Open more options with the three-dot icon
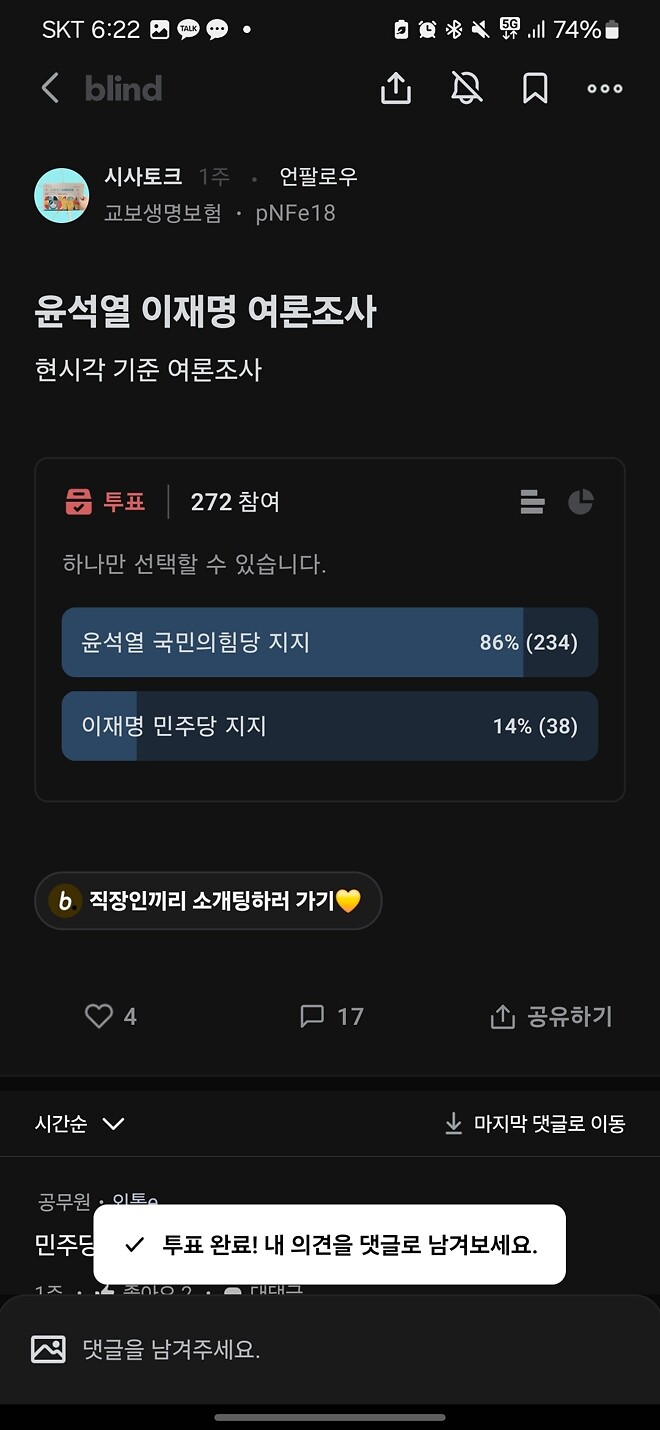The height and width of the screenshot is (1430, 660). [604, 88]
